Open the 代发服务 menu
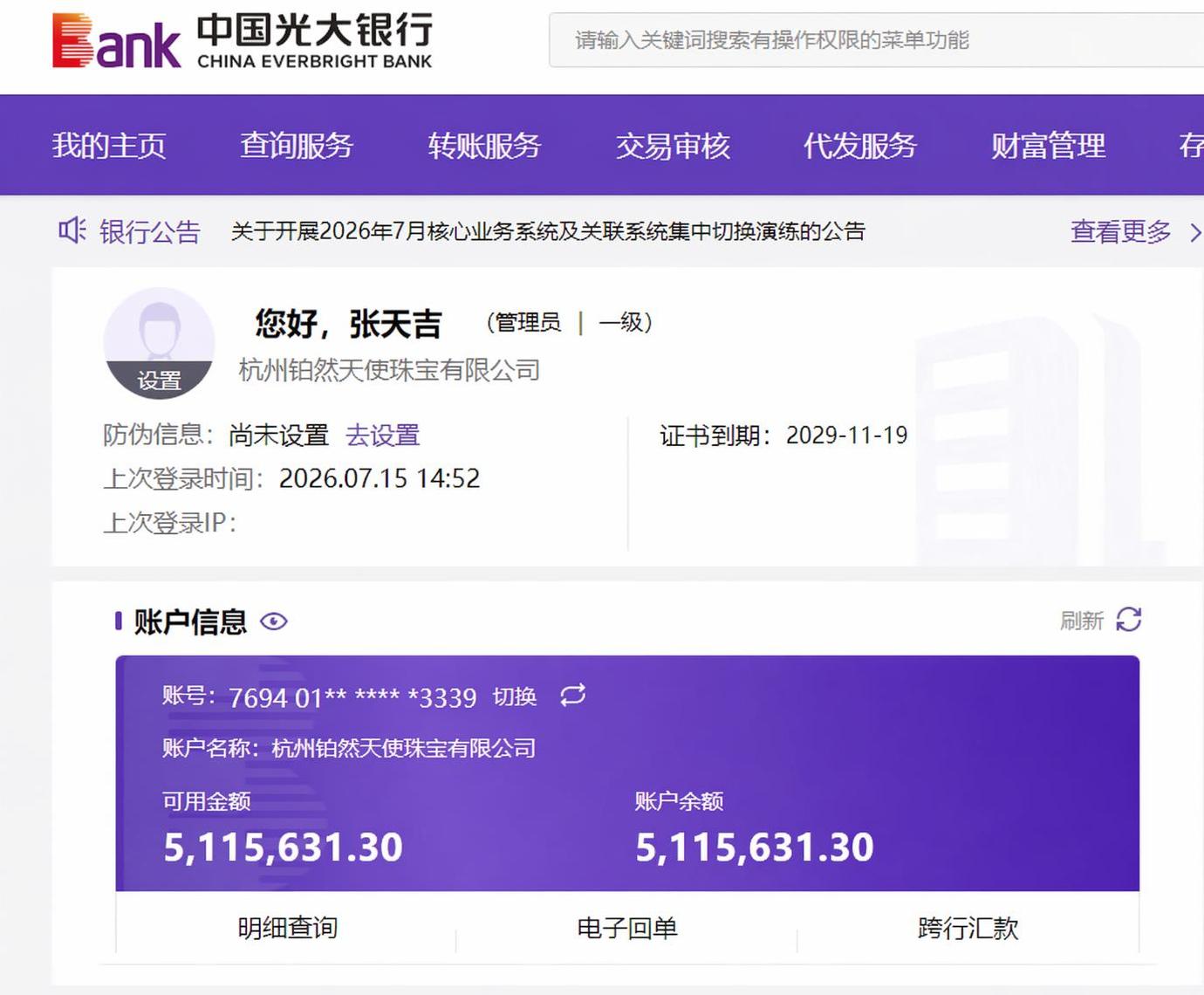 860,145
